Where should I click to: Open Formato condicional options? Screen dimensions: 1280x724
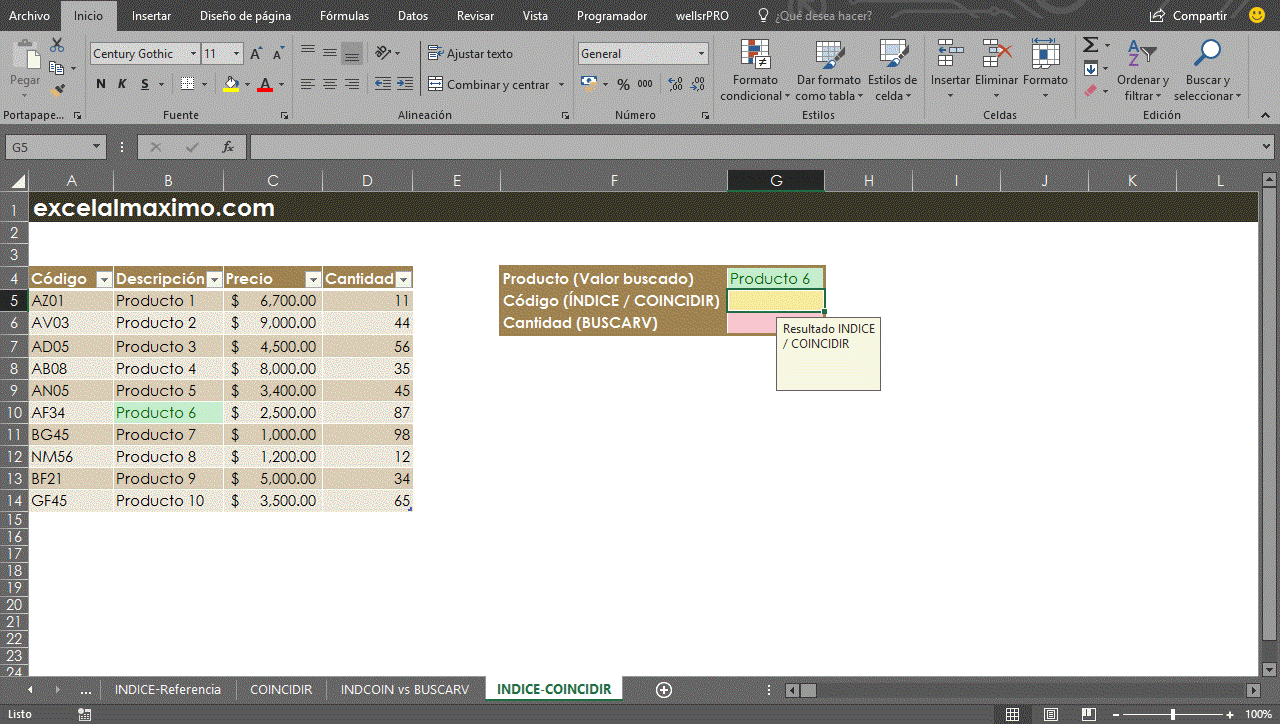click(755, 70)
